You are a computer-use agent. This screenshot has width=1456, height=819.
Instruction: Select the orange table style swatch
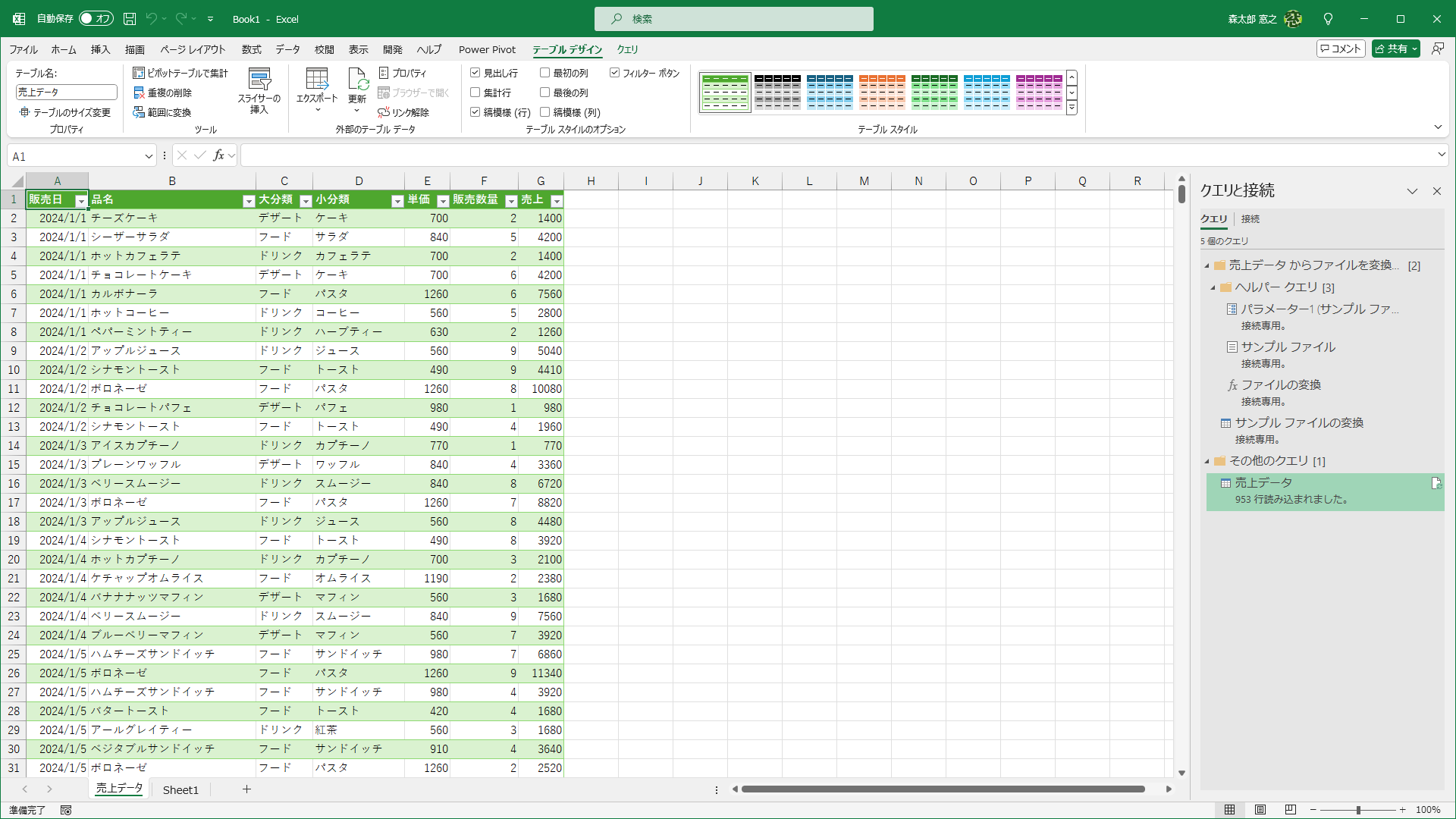pyautogui.click(x=882, y=92)
